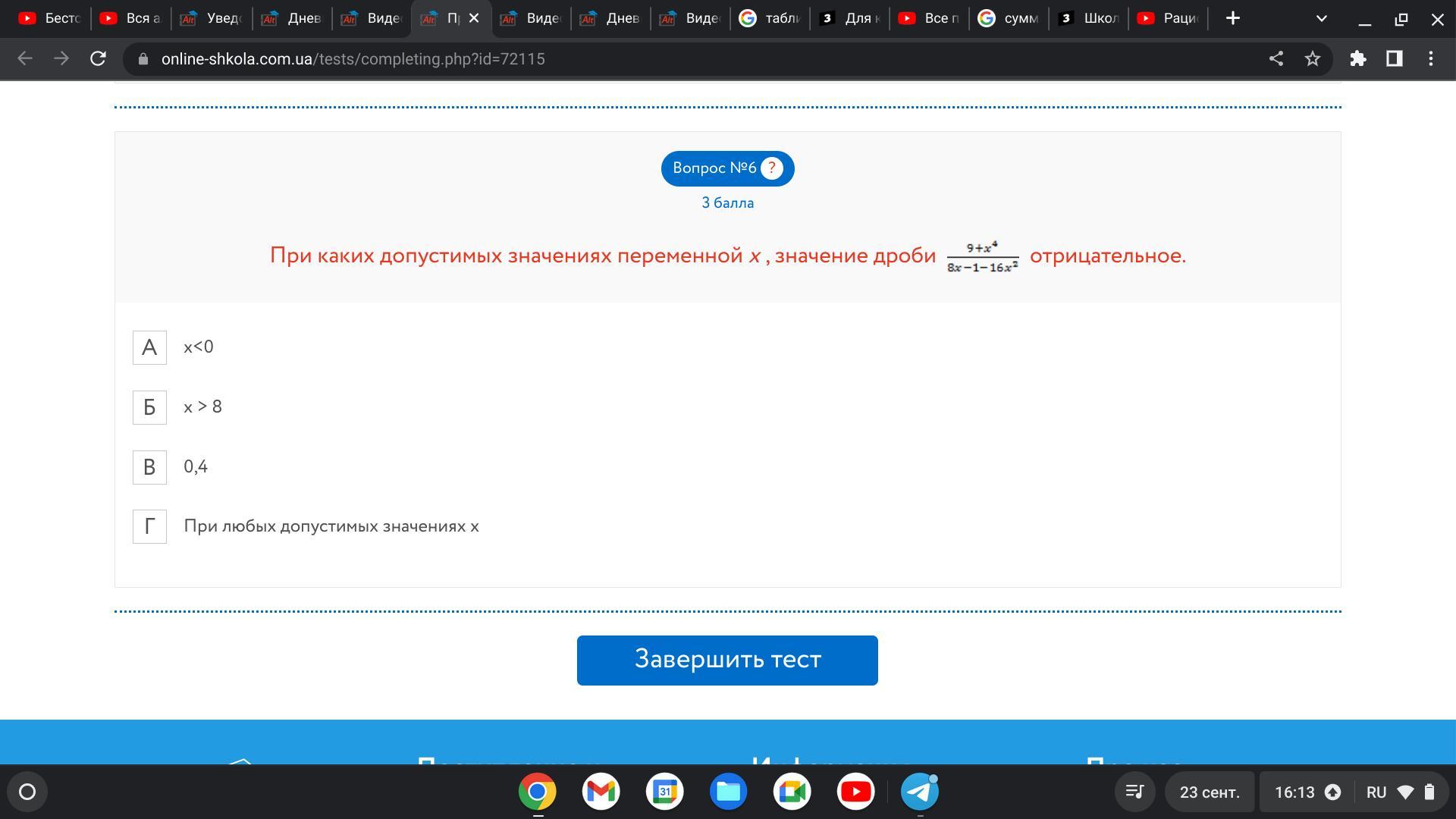
Task: Select answer Б x > 8
Action: click(x=149, y=407)
